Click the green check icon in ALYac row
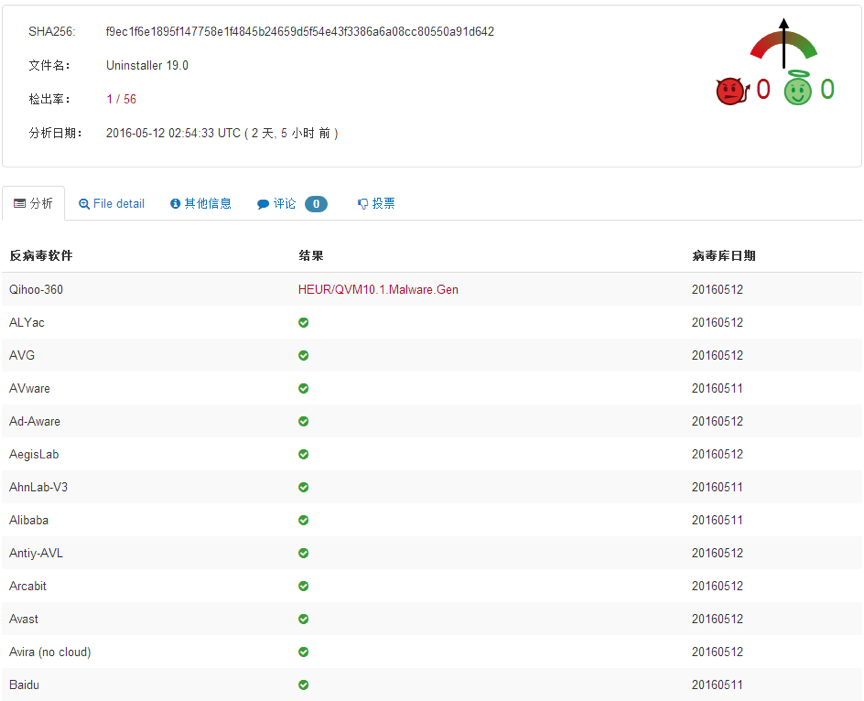 point(303,322)
